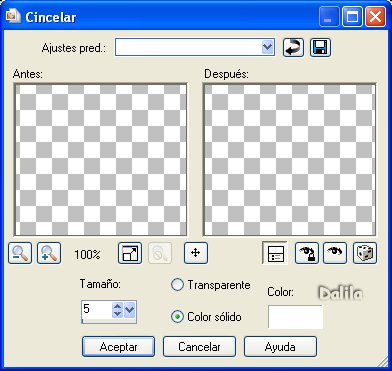The image size is (392, 371).
Task: Click the navigate move-arrows icon
Action: click(196, 253)
